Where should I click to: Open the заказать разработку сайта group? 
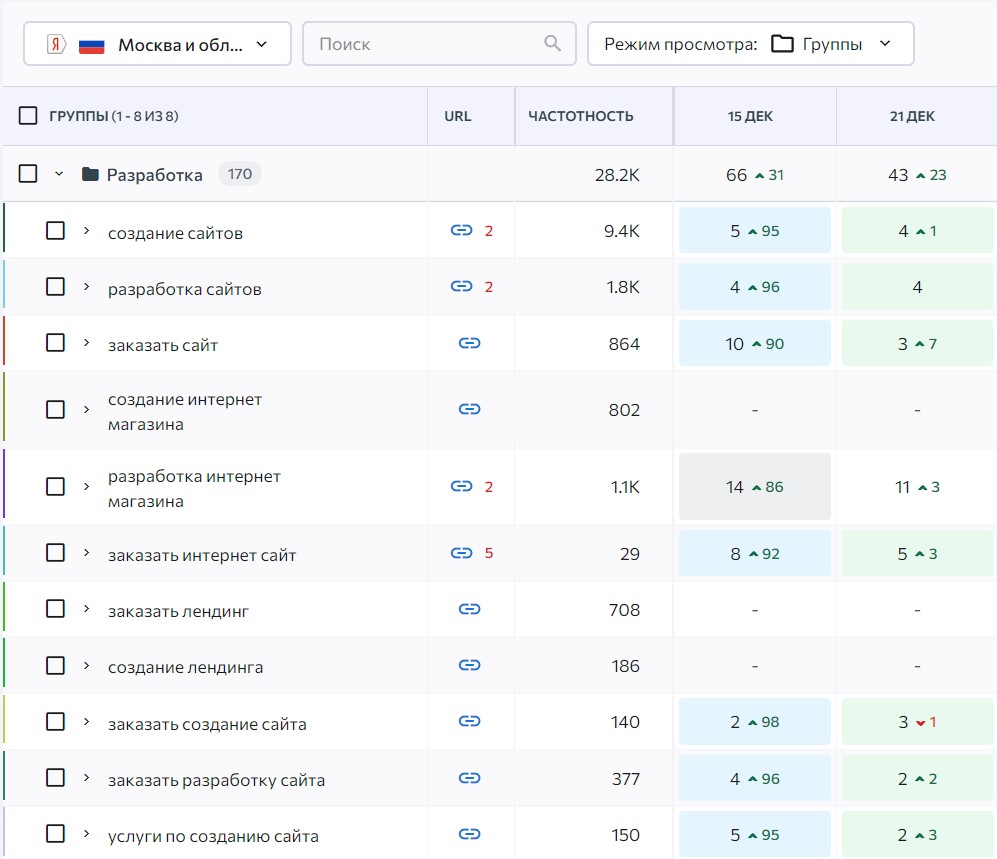(86, 778)
